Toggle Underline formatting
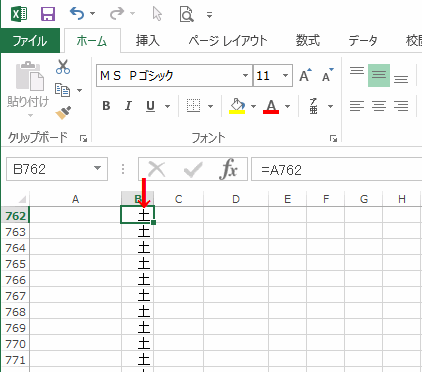422x372 pixels. pos(151,106)
